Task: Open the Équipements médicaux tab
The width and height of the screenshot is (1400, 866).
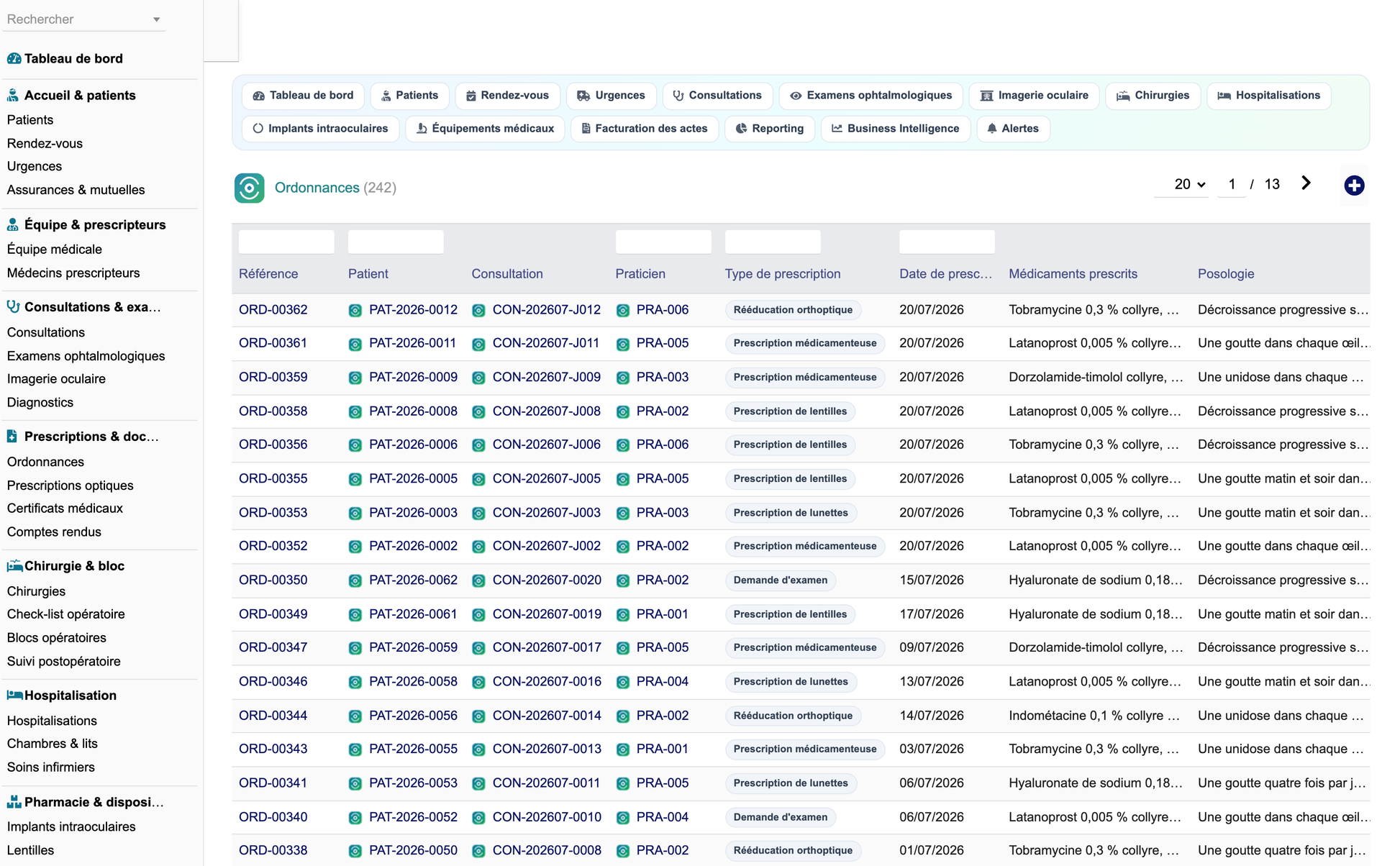Action: point(486,129)
